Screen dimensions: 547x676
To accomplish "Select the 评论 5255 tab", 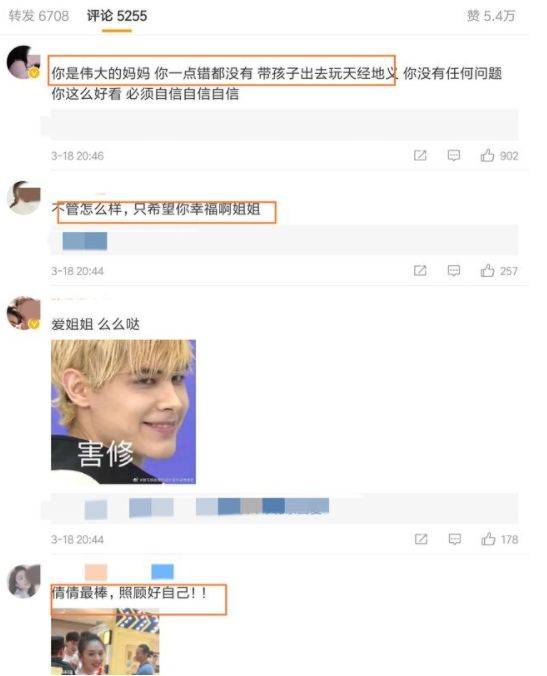I will [x=117, y=16].
